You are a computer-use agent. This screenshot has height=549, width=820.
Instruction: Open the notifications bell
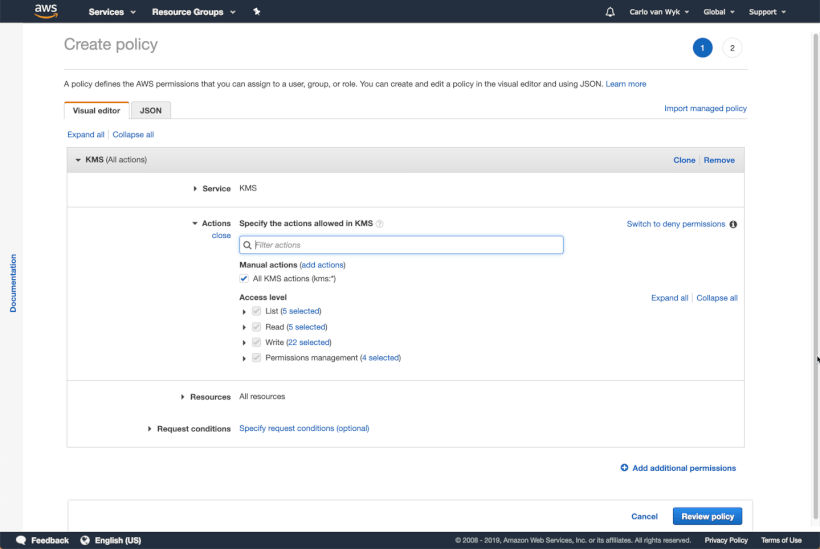tap(610, 12)
